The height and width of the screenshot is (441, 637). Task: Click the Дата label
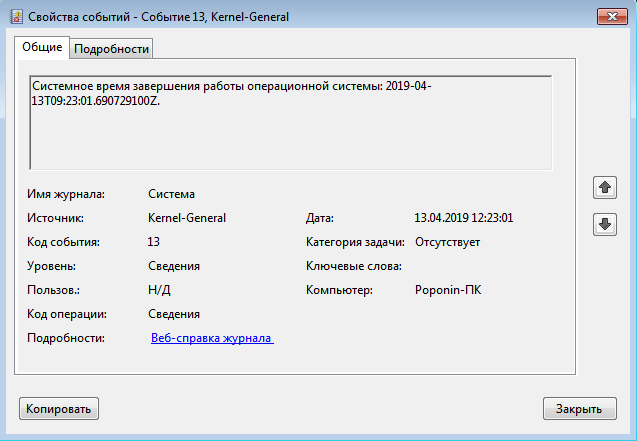point(320,218)
